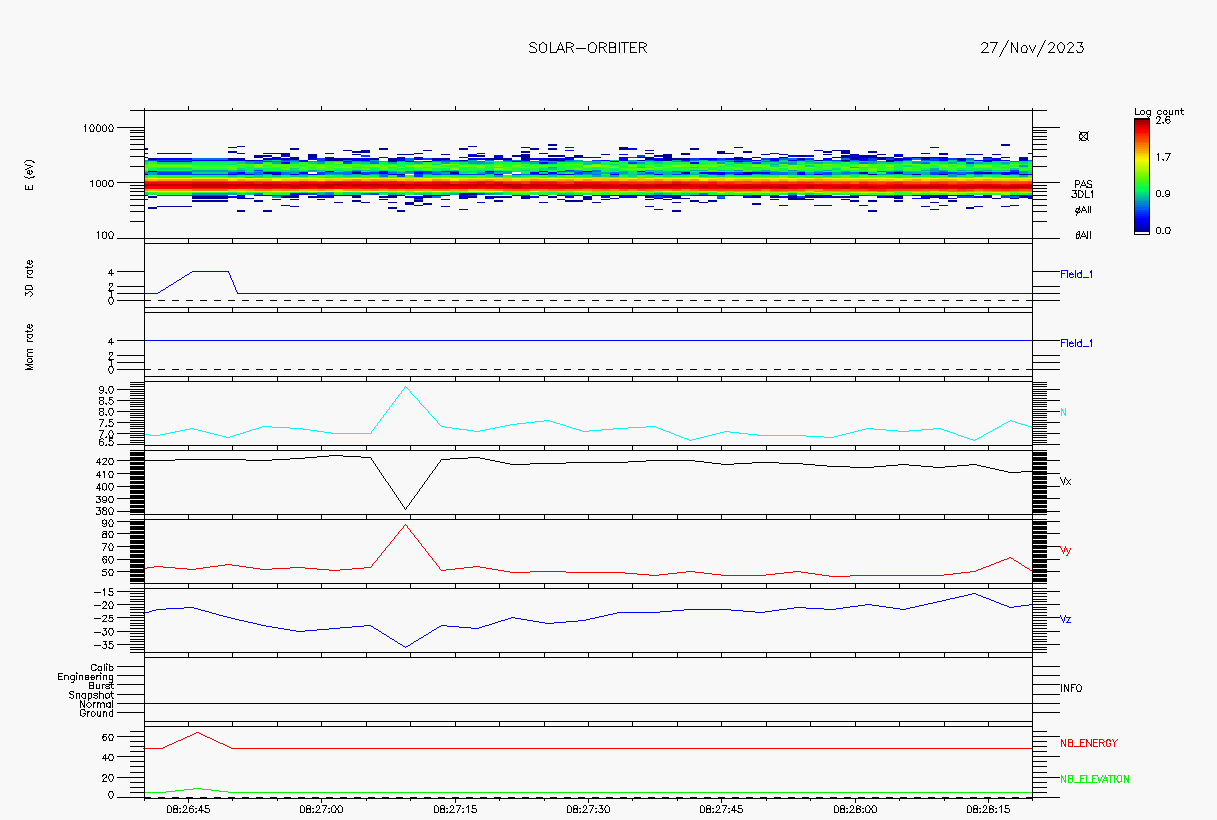1217x820 pixels.
Task: Click the Burst mode label
Action: 101,686
